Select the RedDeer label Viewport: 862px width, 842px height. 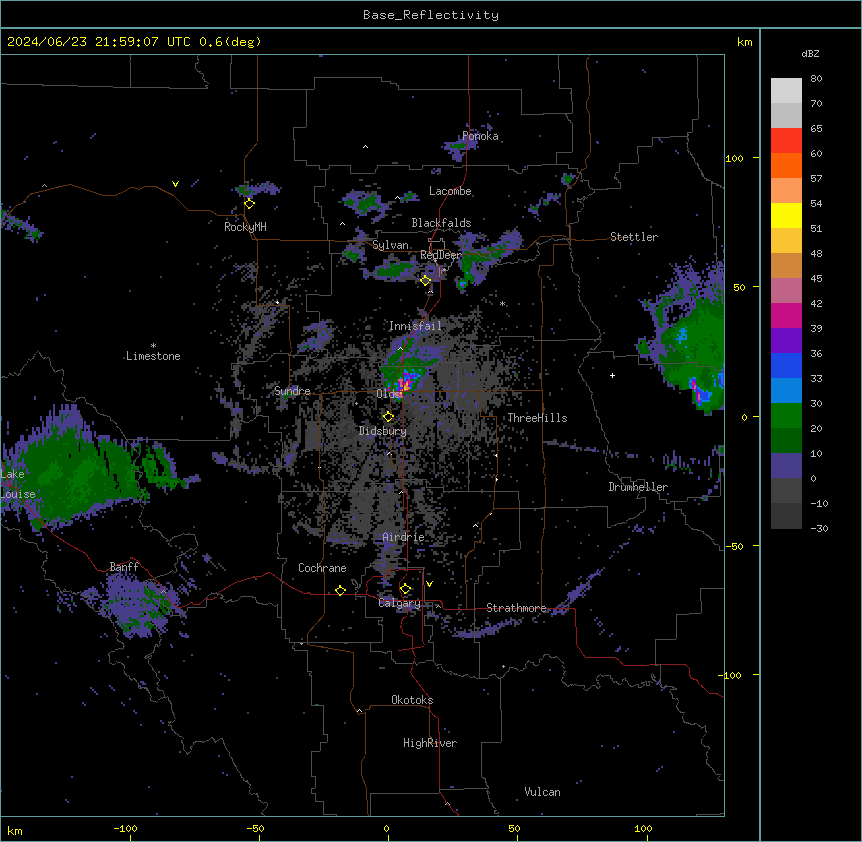click(x=441, y=255)
